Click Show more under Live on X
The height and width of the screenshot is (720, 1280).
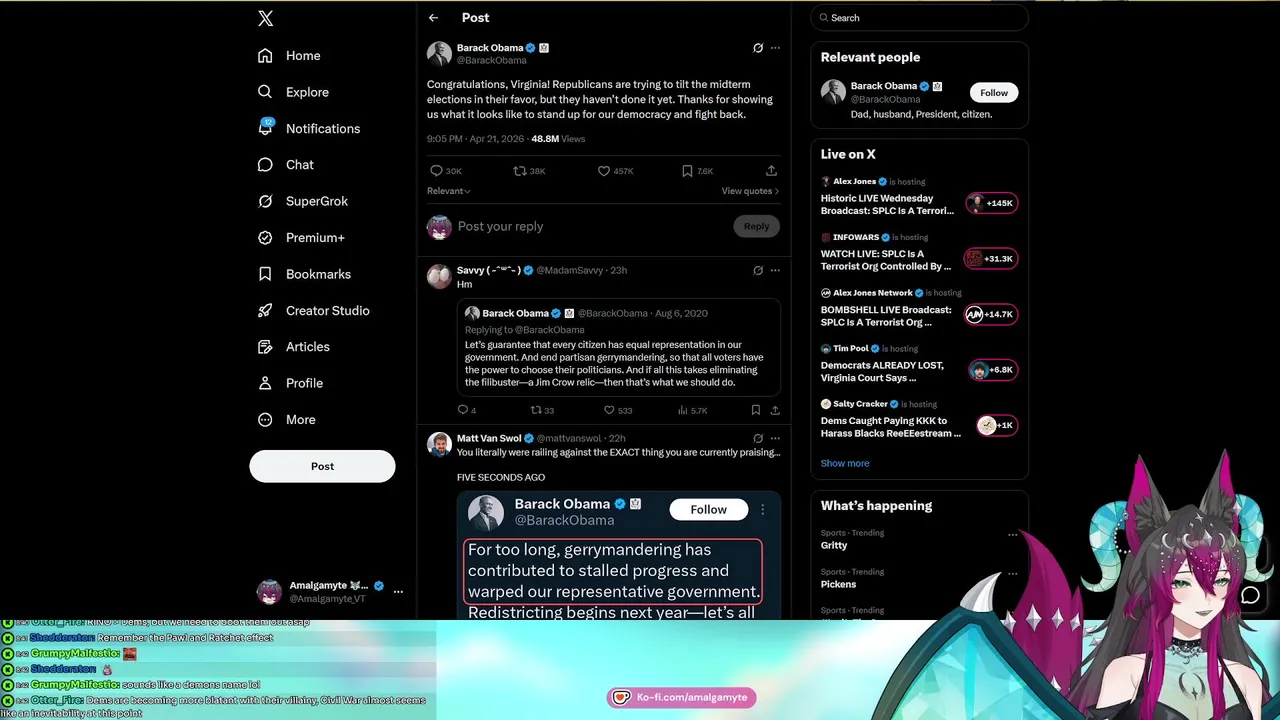pos(845,463)
